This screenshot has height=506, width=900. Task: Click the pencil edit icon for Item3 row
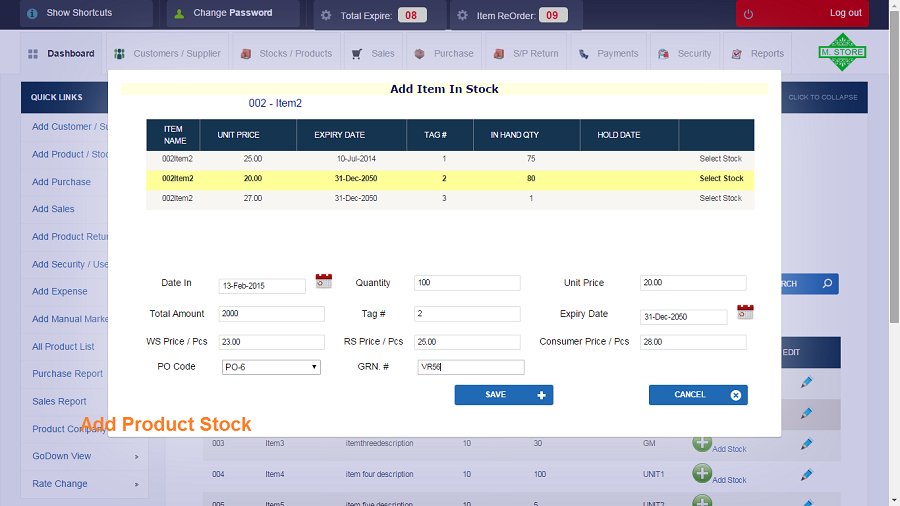[x=806, y=443]
